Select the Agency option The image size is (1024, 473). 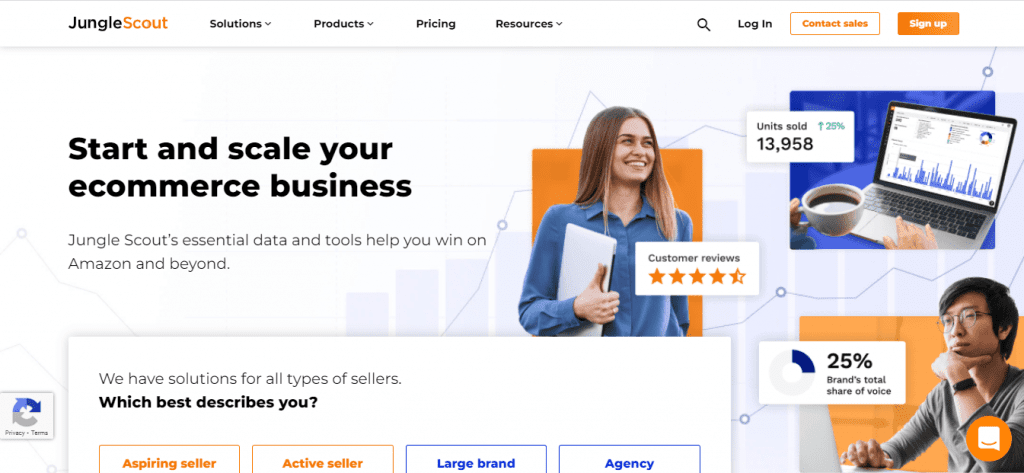(x=630, y=459)
